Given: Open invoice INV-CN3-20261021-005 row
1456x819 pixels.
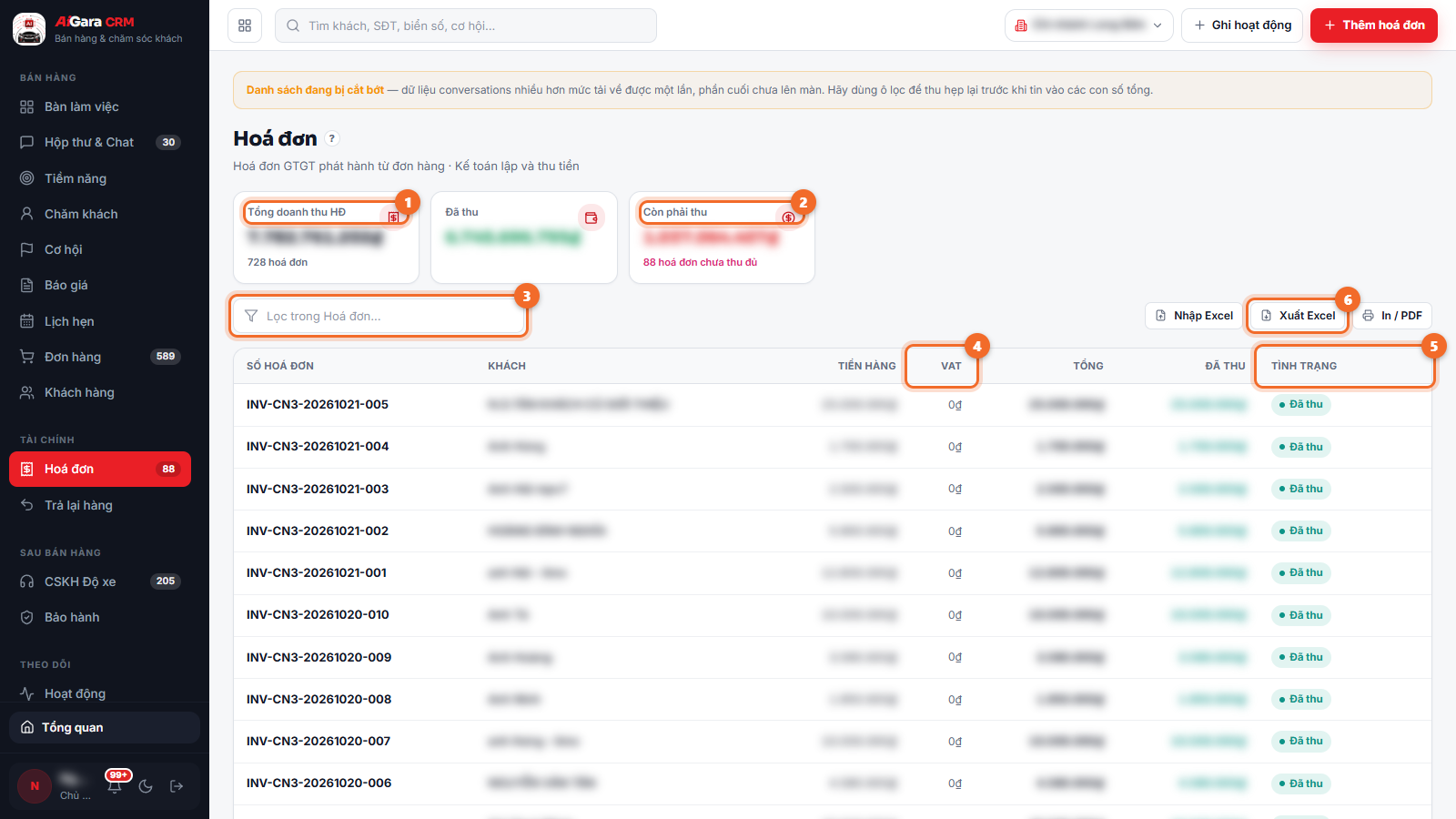Looking at the screenshot, I should click(x=833, y=405).
